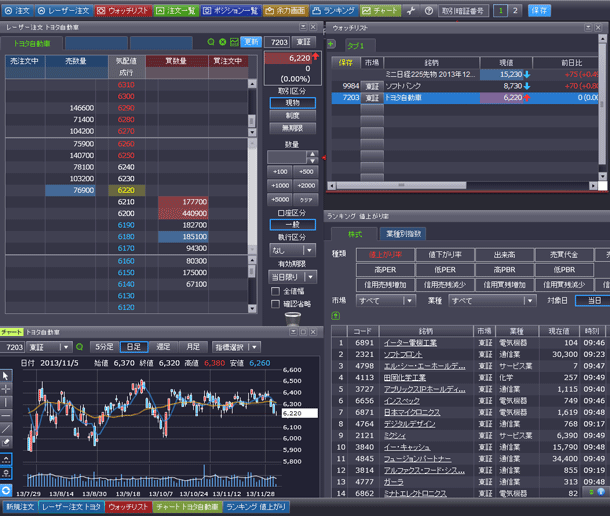Open the ポジション一覧 toolbar button

231,11
